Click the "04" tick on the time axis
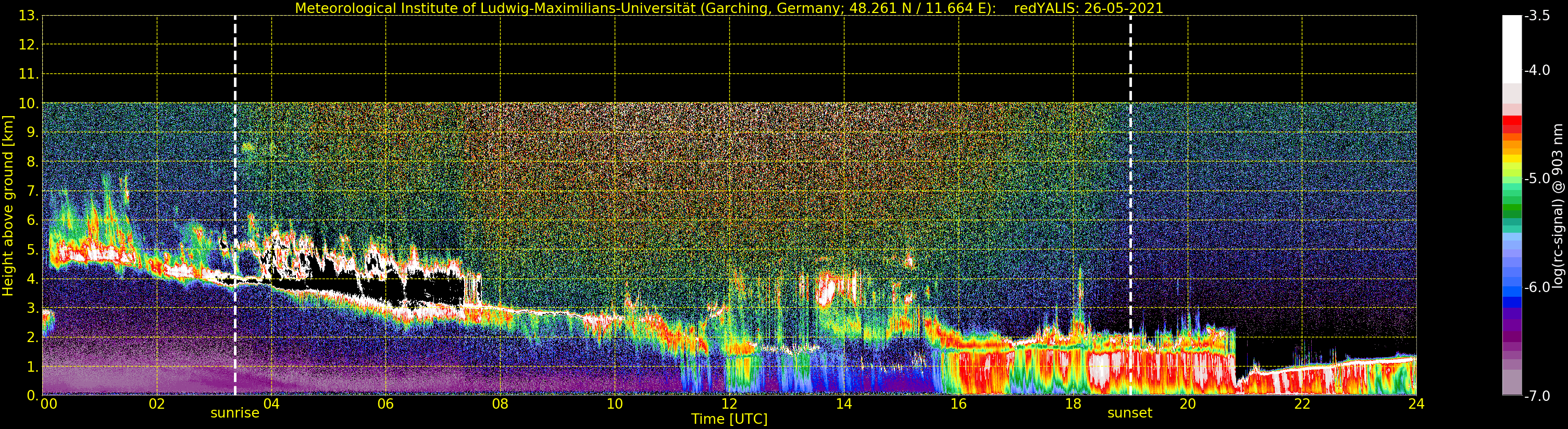The height and width of the screenshot is (429, 1568). click(271, 404)
